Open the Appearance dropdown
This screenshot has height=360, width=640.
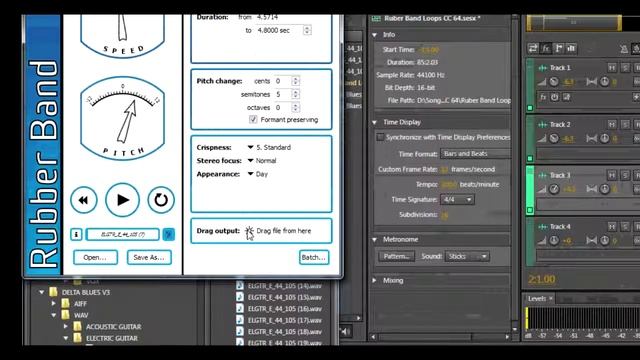click(x=258, y=174)
